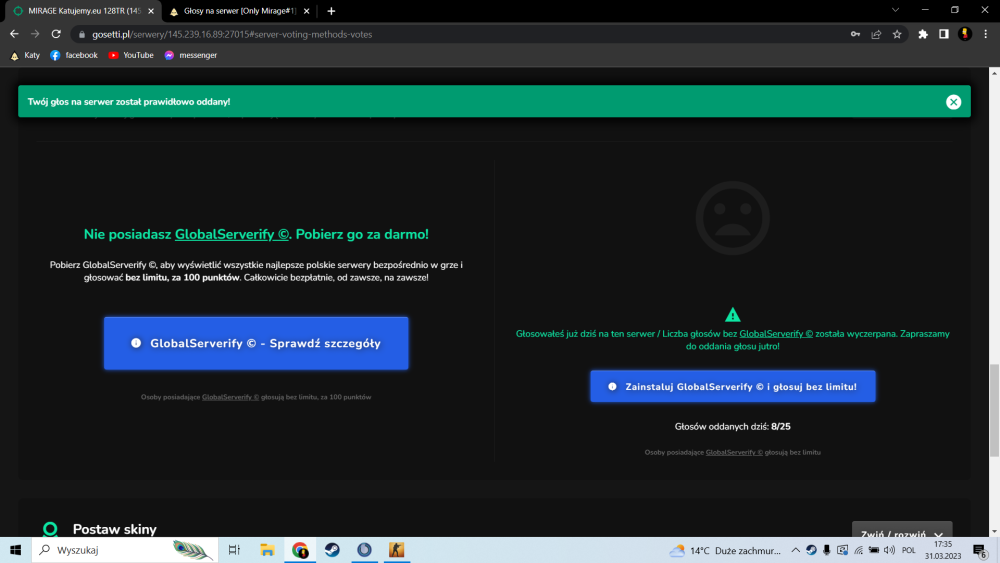Click GlobalServerify © - Sprawdź szczegóły button
The image size is (1000, 563).
pyautogui.click(x=256, y=343)
